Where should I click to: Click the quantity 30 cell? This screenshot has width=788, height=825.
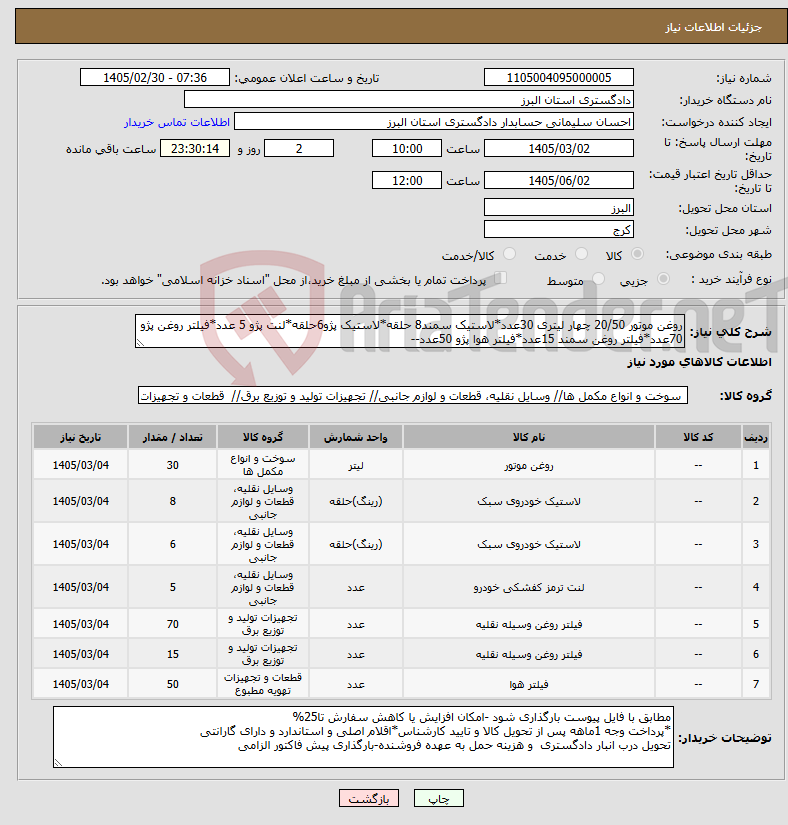173,465
